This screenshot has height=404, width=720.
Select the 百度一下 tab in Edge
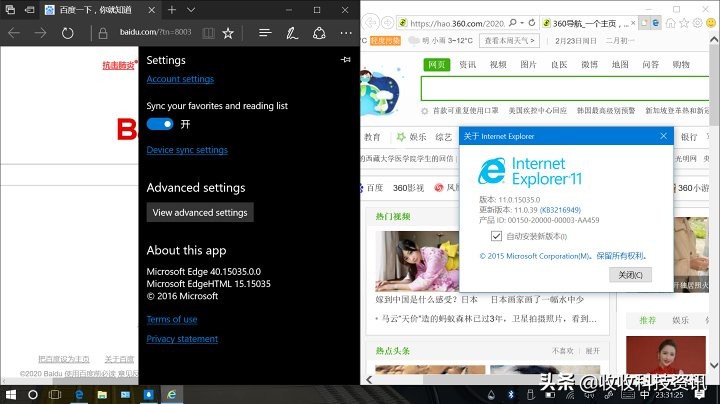pyautogui.click(x=100, y=10)
